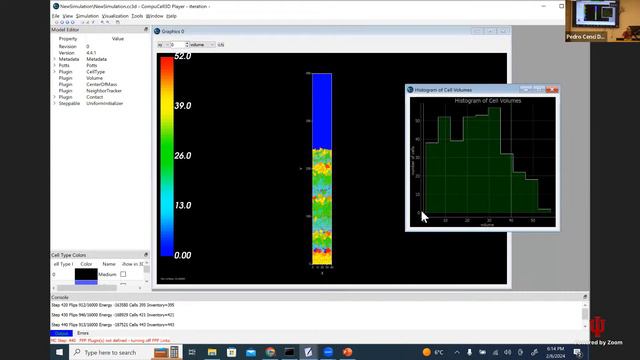Viewport: 640px width, 360px height.
Task: Show hidden system tray icons
Action: (x=457, y=352)
